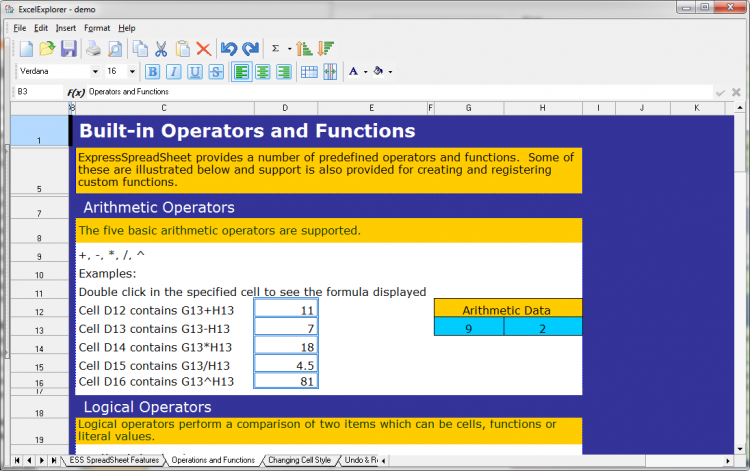The image size is (750, 471).
Task: Expand the AutoSum sigma dropdown arrow
Action: [x=290, y=48]
